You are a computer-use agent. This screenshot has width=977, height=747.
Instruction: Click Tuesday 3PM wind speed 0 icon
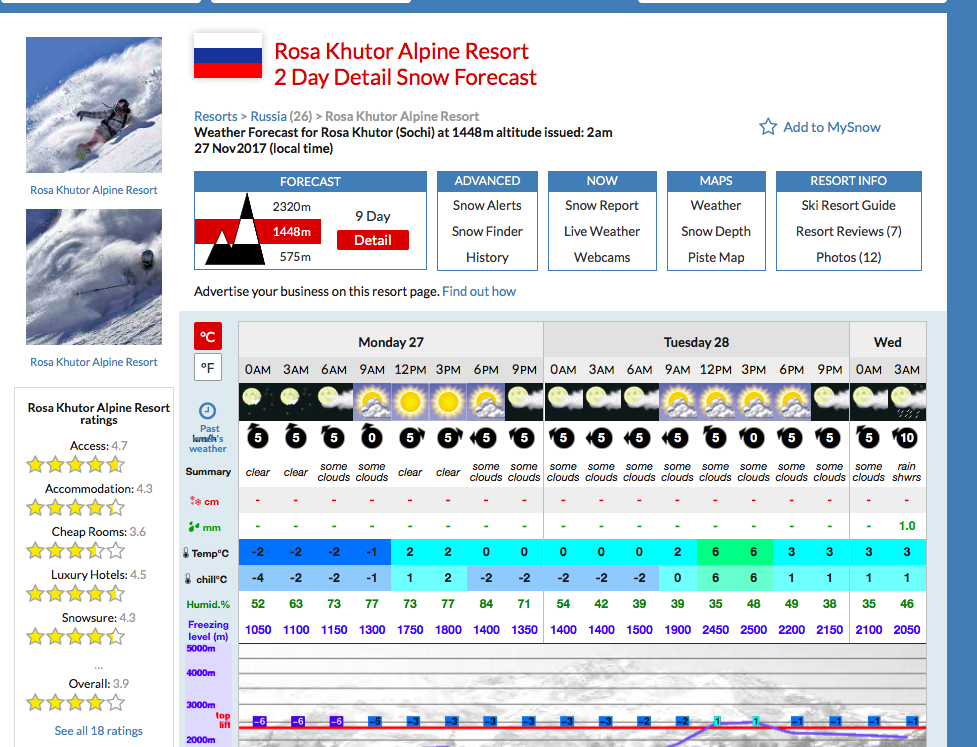click(x=753, y=437)
